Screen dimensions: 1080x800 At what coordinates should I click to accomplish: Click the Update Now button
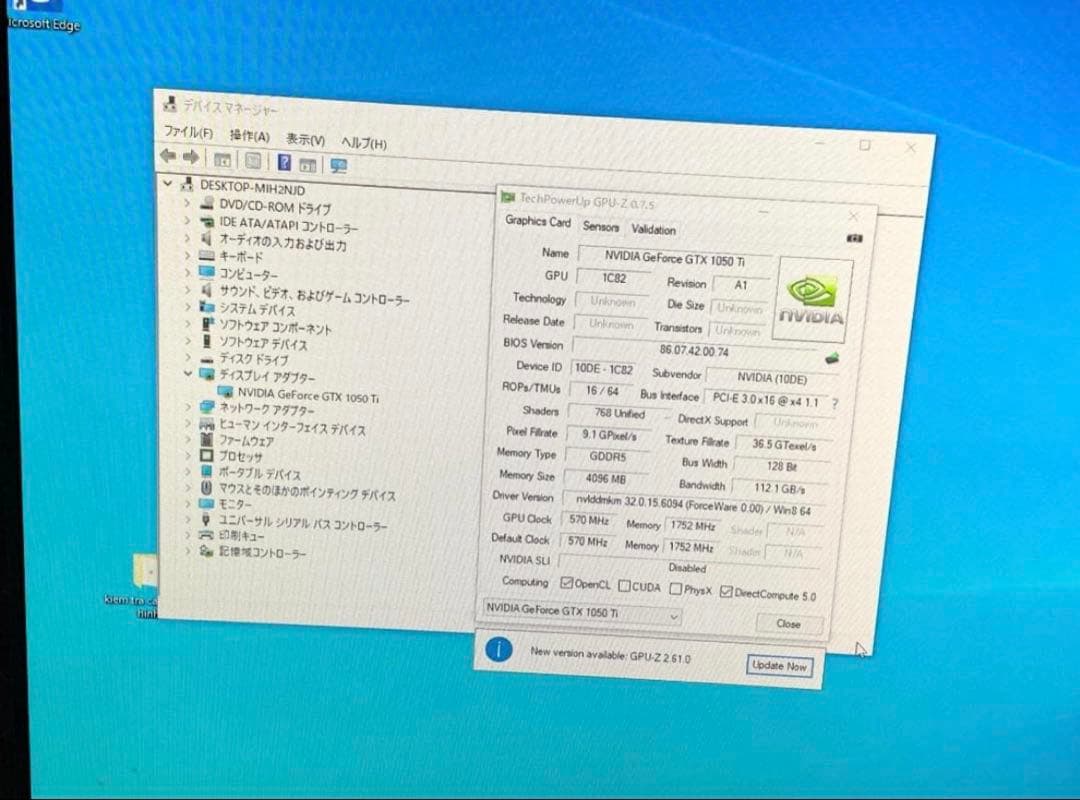tap(778, 666)
